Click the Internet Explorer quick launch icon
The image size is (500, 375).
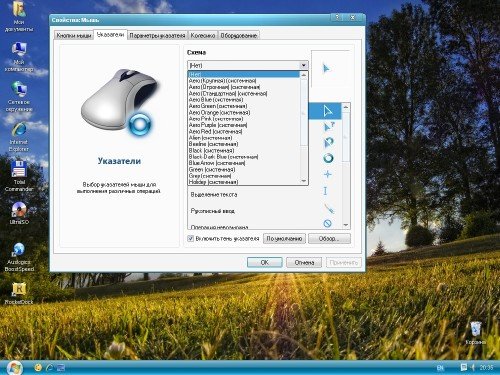click(x=49, y=368)
